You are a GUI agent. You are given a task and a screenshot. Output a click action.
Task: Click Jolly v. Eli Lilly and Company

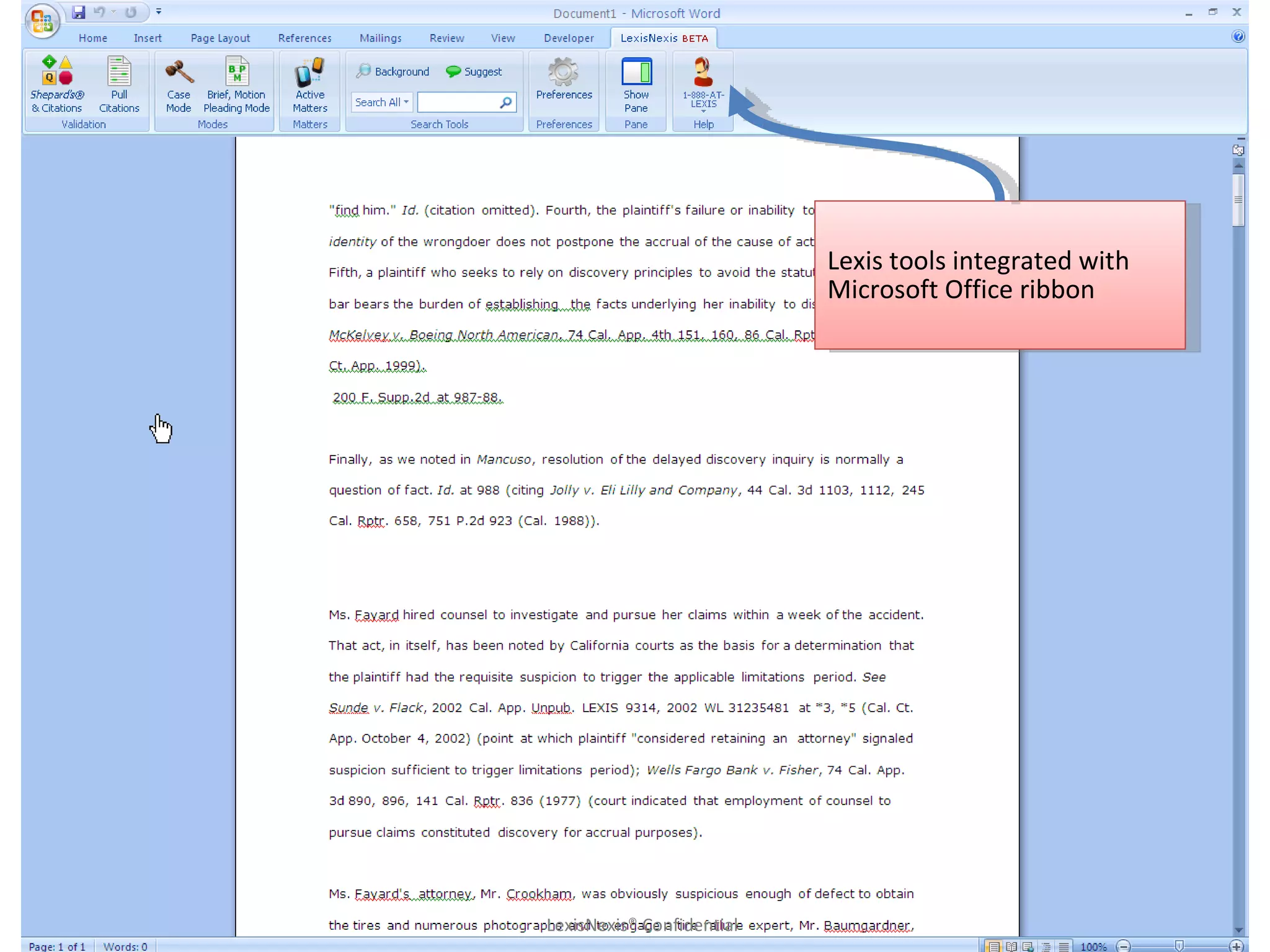click(x=644, y=490)
